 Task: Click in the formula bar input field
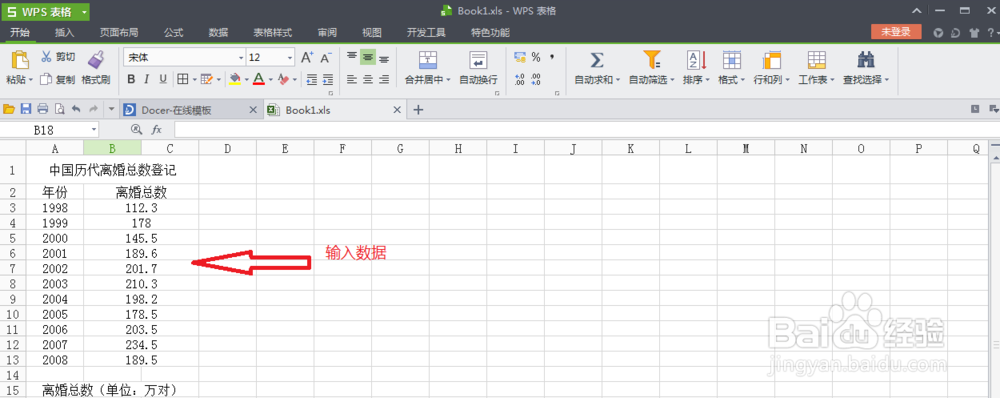[x=587, y=129]
